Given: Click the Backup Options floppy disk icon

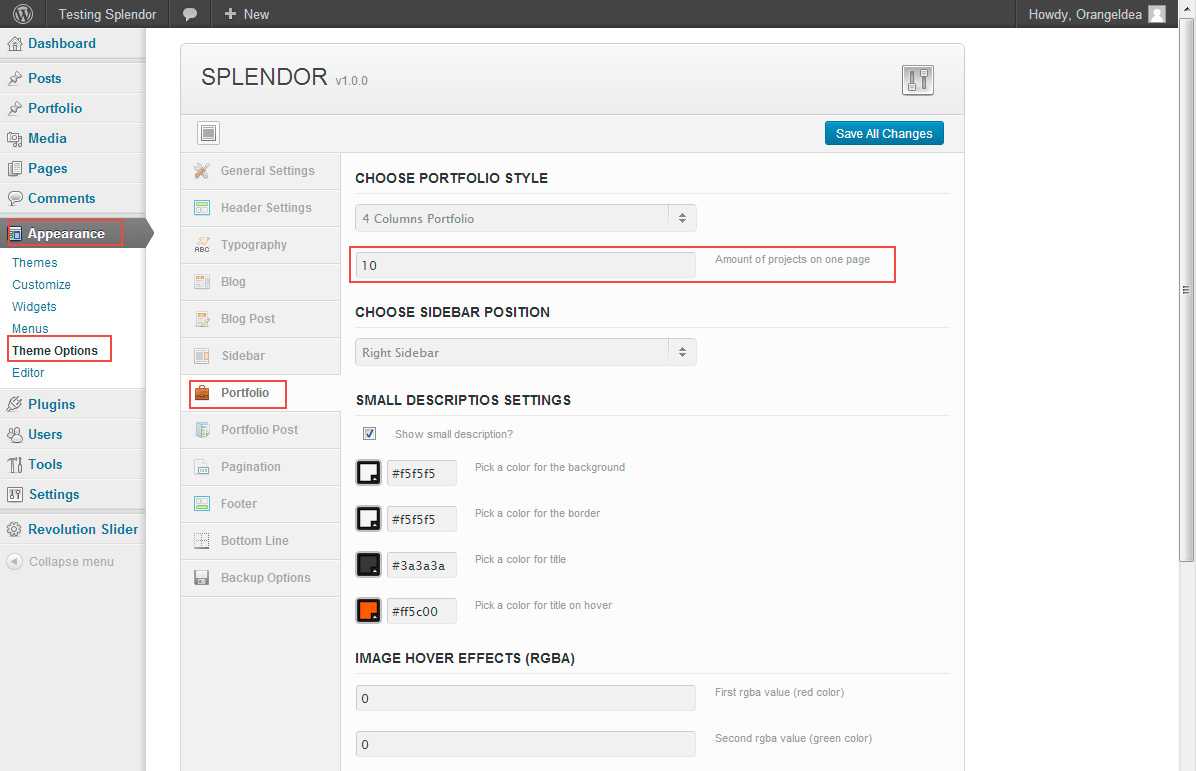Looking at the screenshot, I should tap(201, 577).
